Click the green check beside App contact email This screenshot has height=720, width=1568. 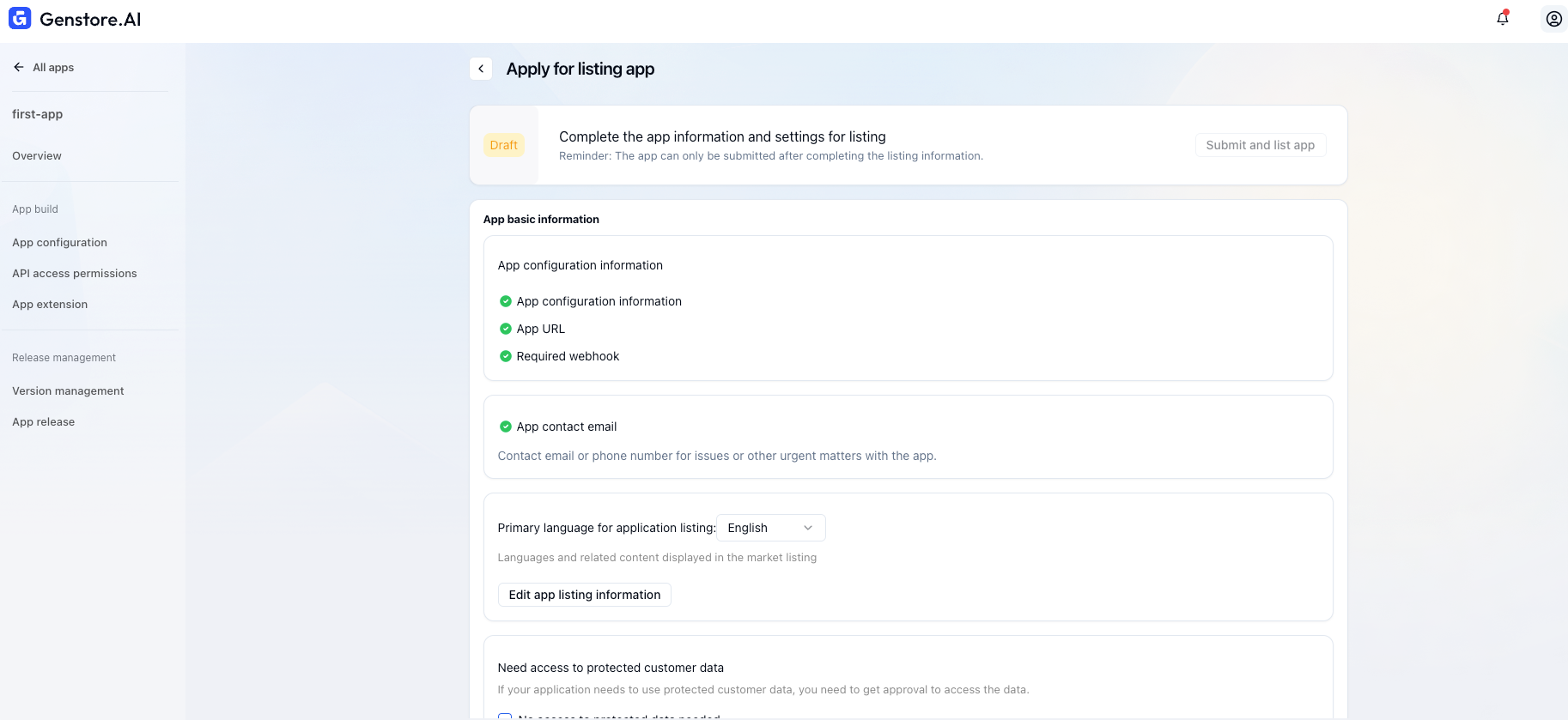click(x=506, y=427)
